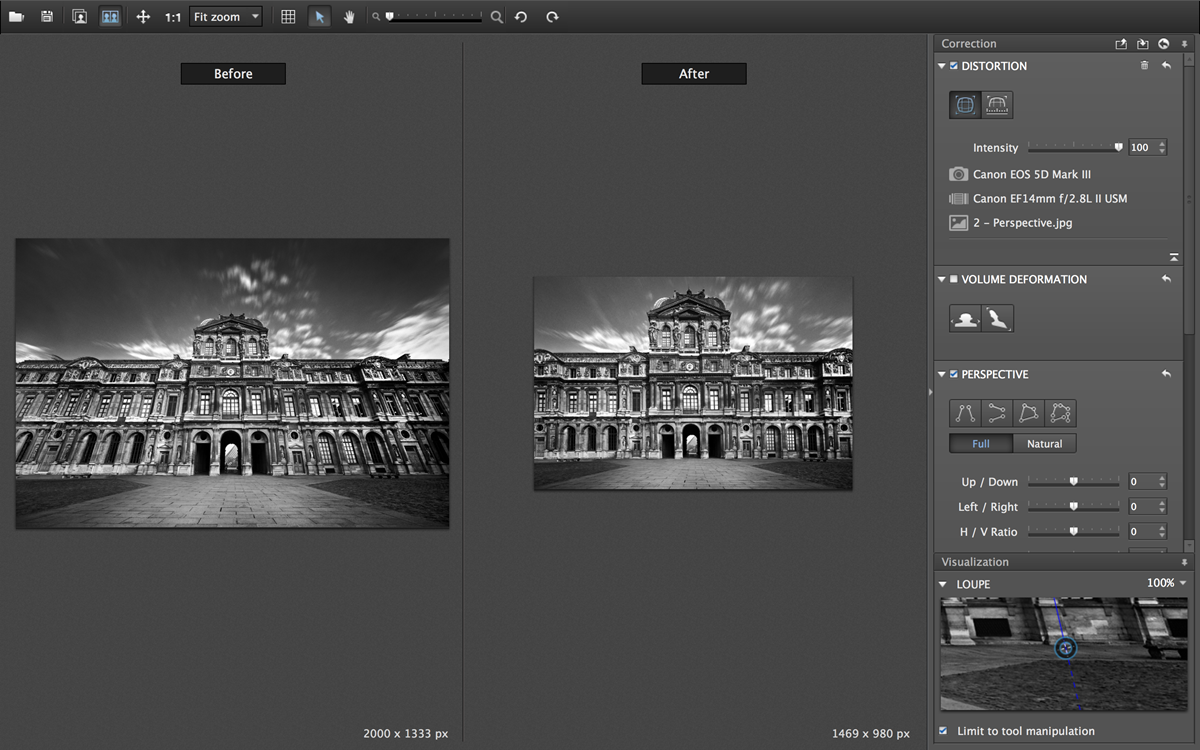Open the Fit zoom dropdown
This screenshot has height=750, width=1200.
coord(226,17)
